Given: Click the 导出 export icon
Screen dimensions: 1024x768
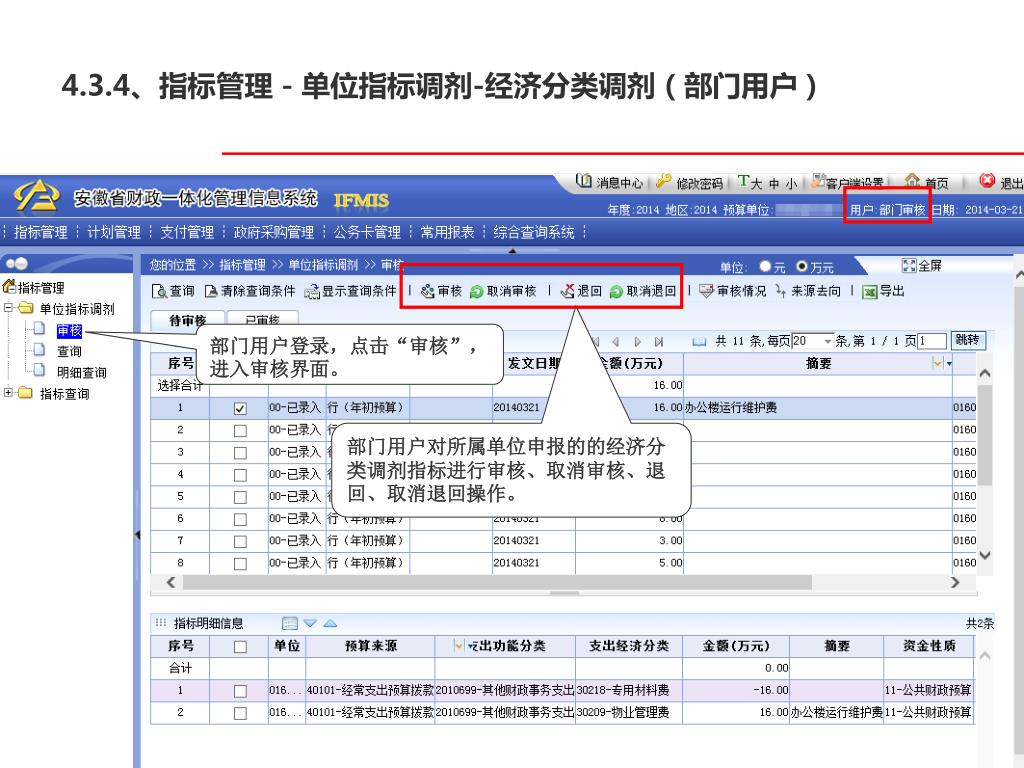Looking at the screenshot, I should [869, 292].
